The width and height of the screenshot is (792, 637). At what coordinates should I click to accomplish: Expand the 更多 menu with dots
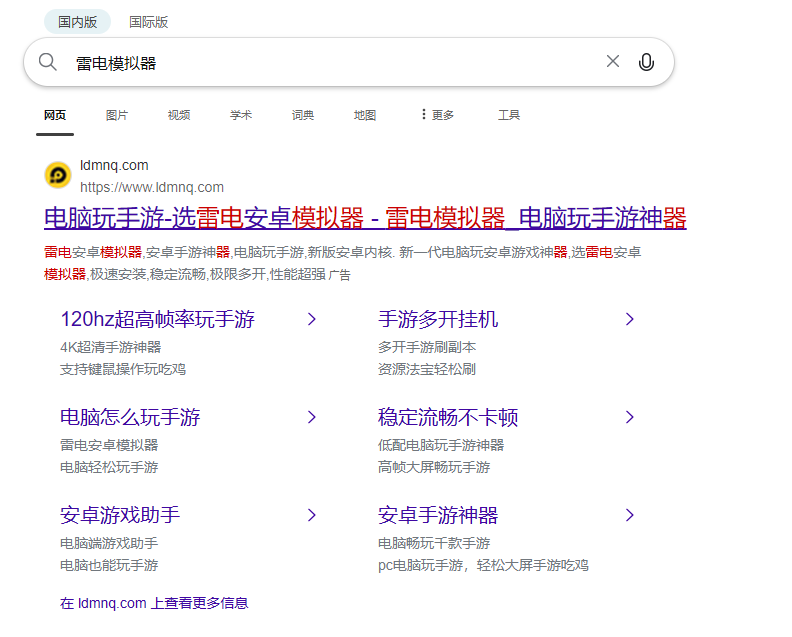pos(437,115)
